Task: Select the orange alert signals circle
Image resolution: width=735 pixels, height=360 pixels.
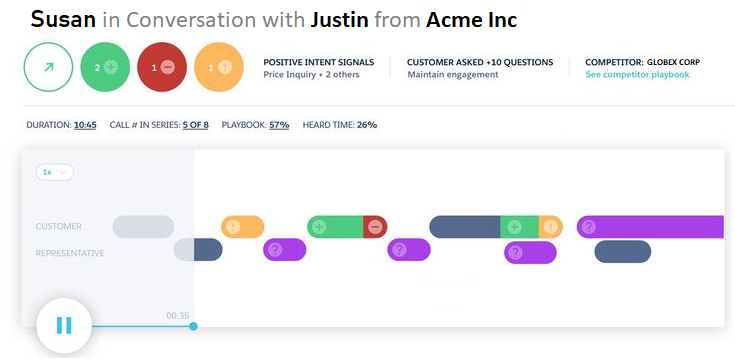Action: [x=218, y=67]
